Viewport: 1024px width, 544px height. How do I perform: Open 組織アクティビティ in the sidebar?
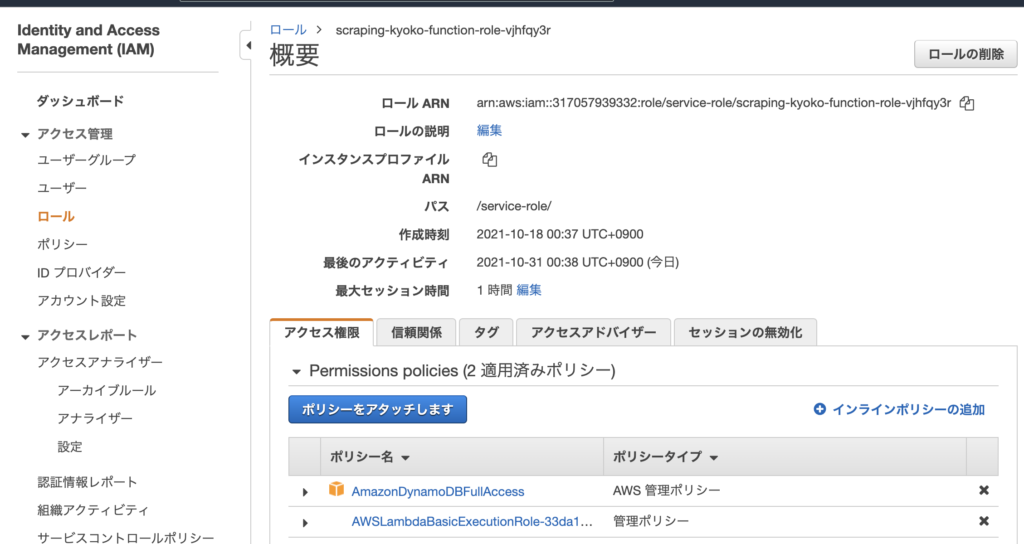click(x=93, y=510)
